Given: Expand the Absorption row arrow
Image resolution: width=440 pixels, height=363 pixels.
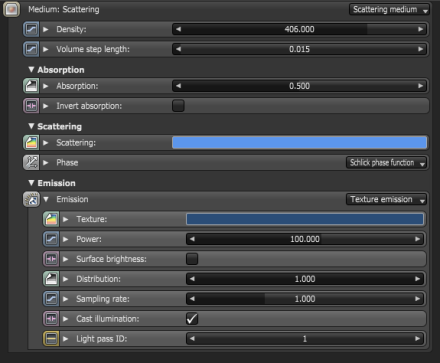Looking at the screenshot, I should point(46,86).
